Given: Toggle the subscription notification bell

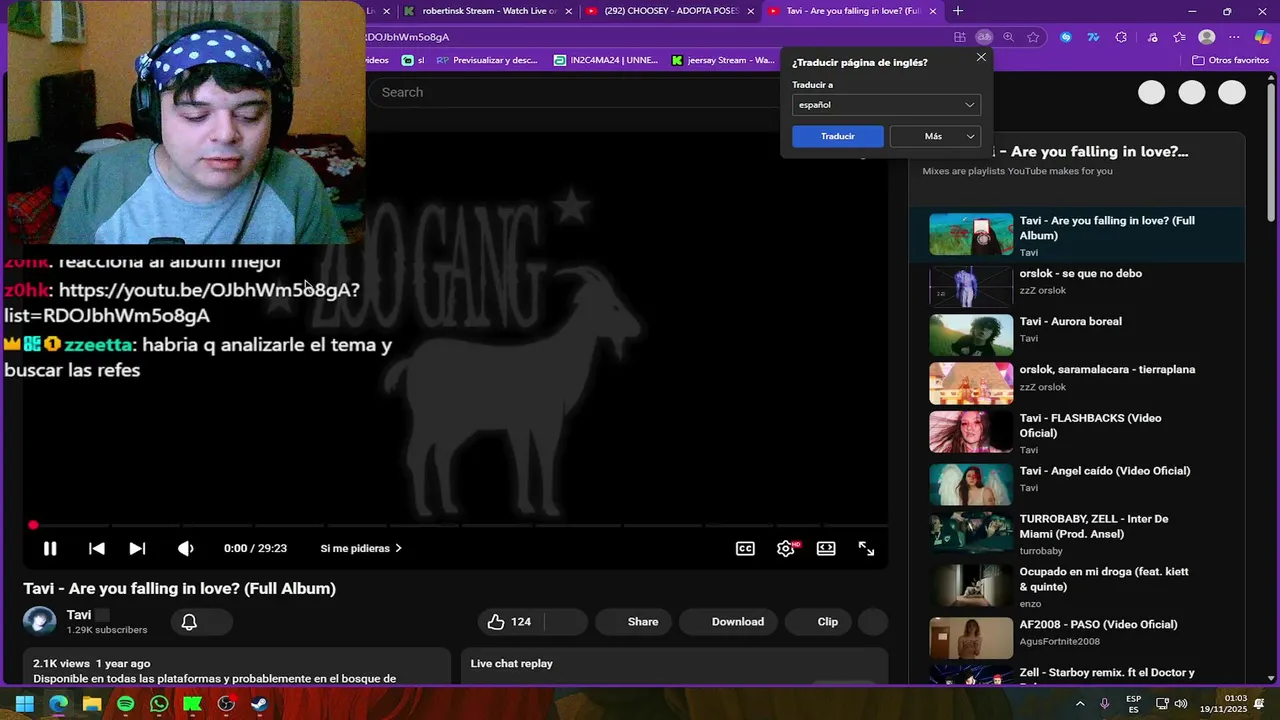Looking at the screenshot, I should [189, 622].
